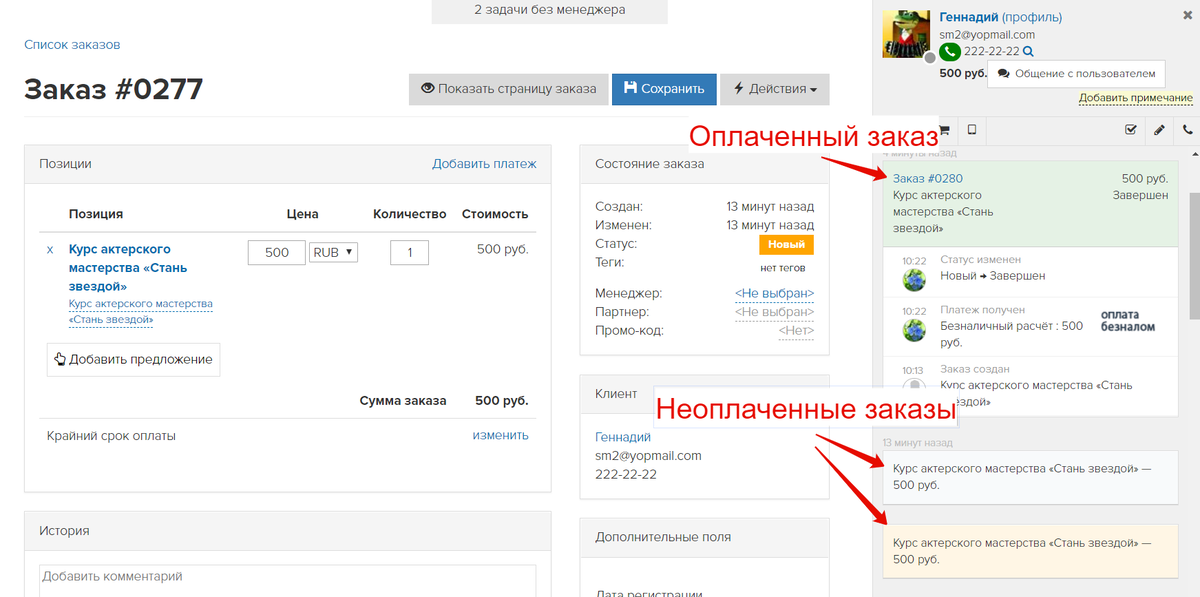Open first unpaid order card in panel
The height and width of the screenshot is (597, 1200).
tap(1030, 477)
